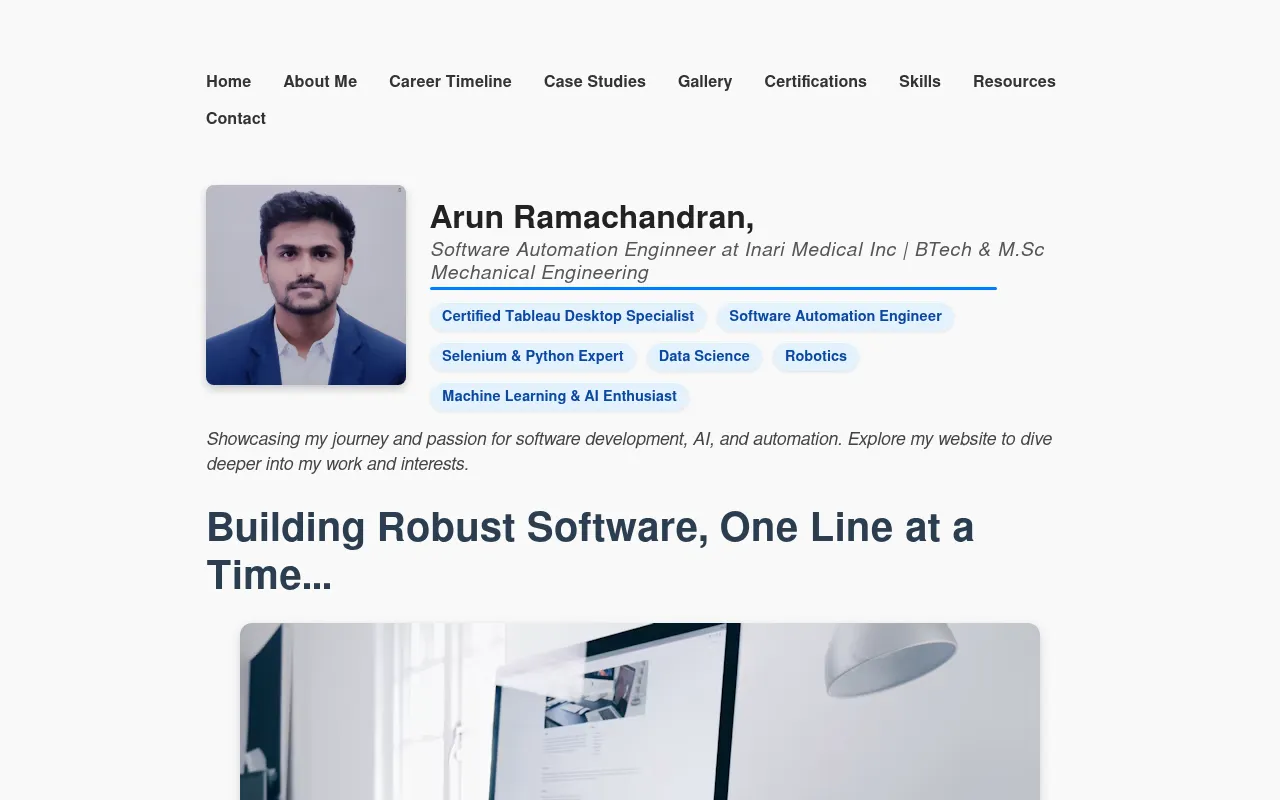Click the Arun Ramachandran name heading

point(592,217)
